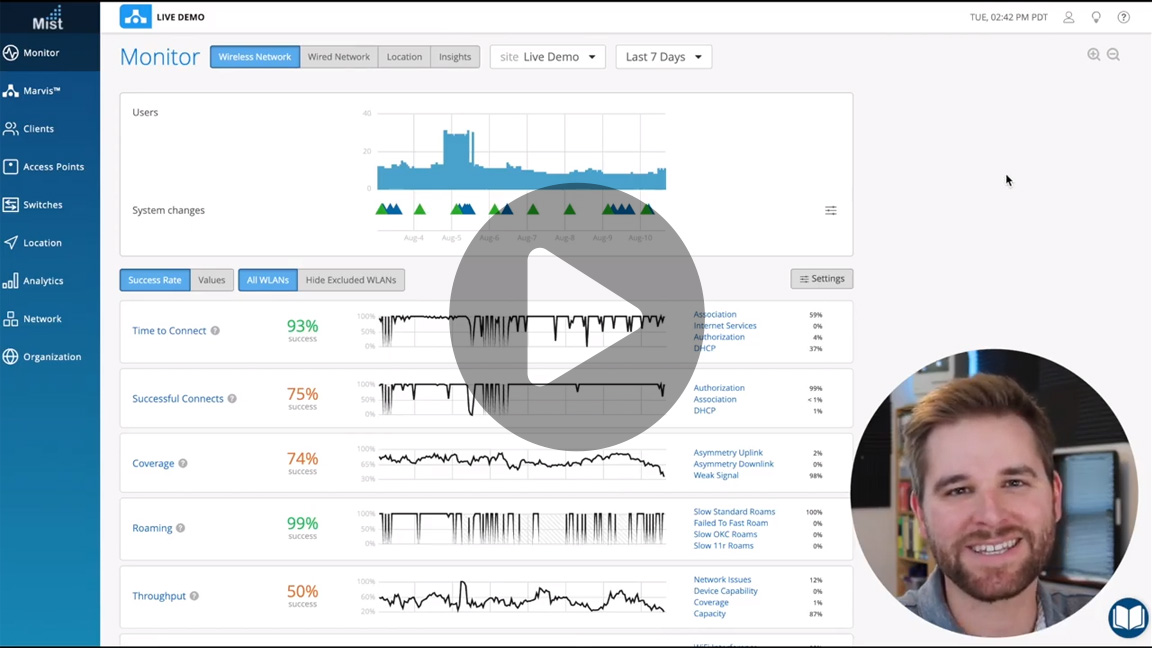Click the Settings button
Viewport: 1152px width, 648px height.
click(821, 279)
